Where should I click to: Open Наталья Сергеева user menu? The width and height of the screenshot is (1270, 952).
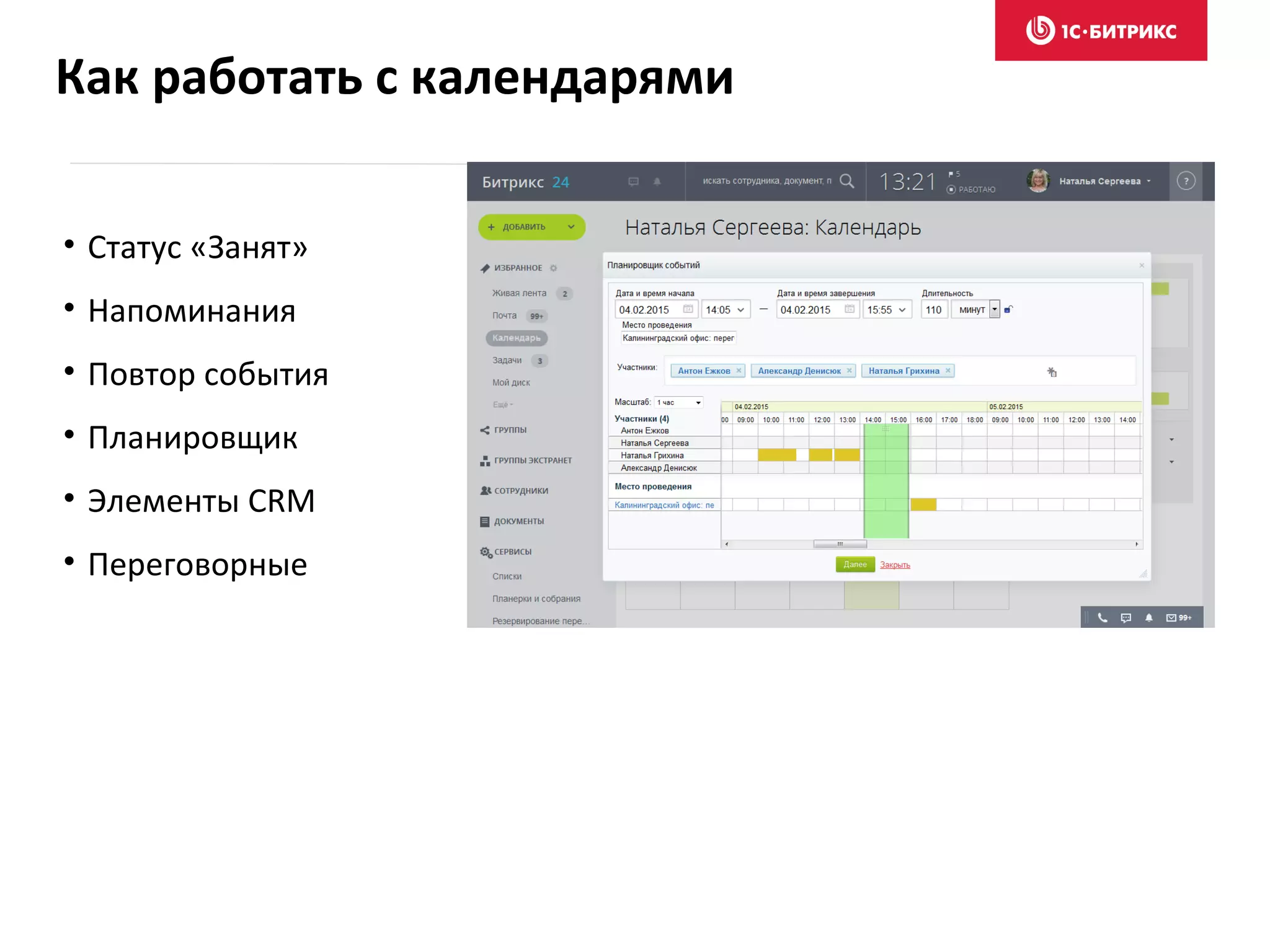click(1104, 181)
